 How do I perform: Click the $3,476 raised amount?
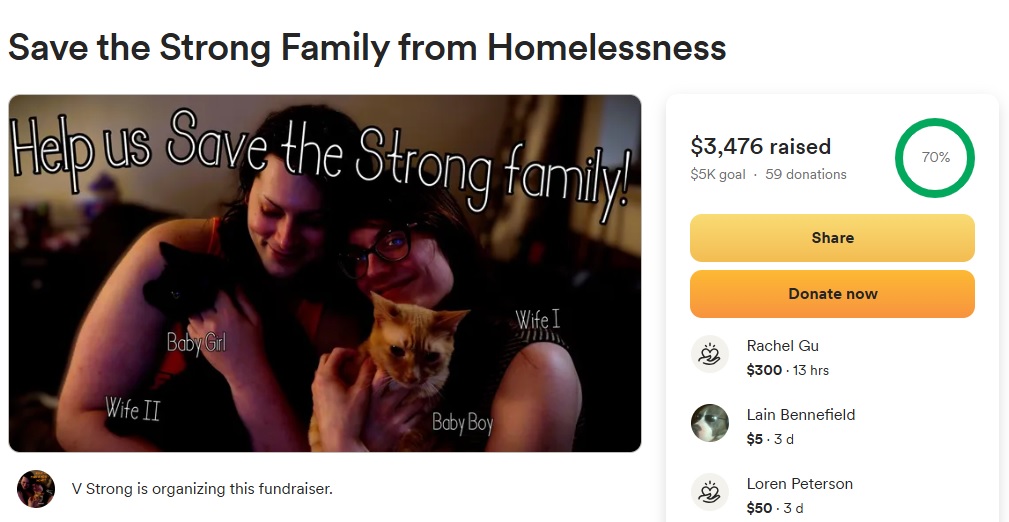click(x=760, y=147)
